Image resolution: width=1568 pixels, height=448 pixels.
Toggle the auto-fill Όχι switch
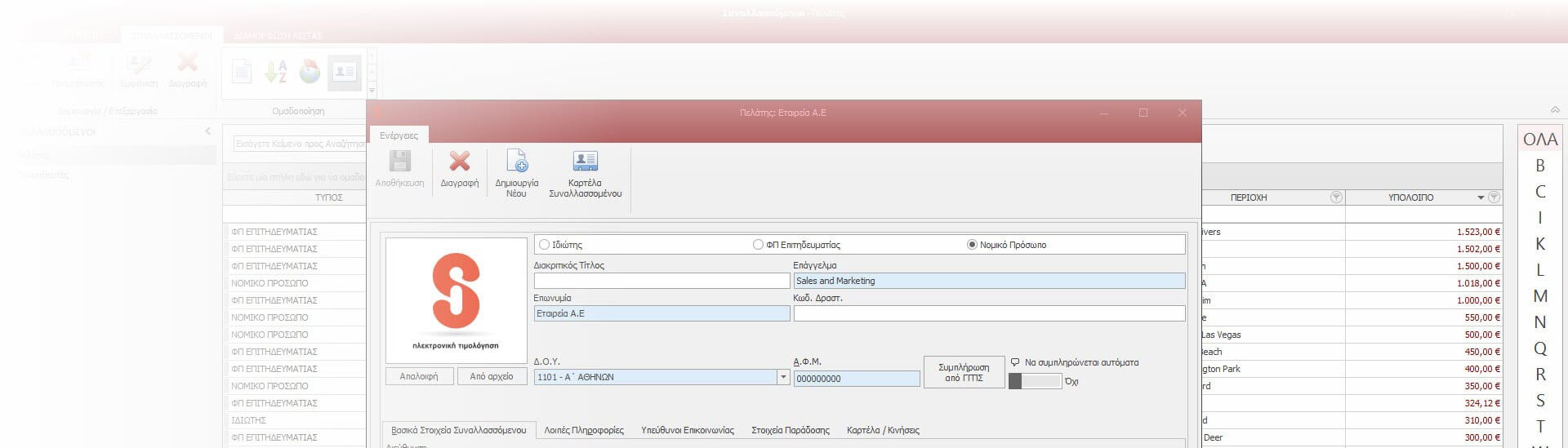[x=1035, y=381]
